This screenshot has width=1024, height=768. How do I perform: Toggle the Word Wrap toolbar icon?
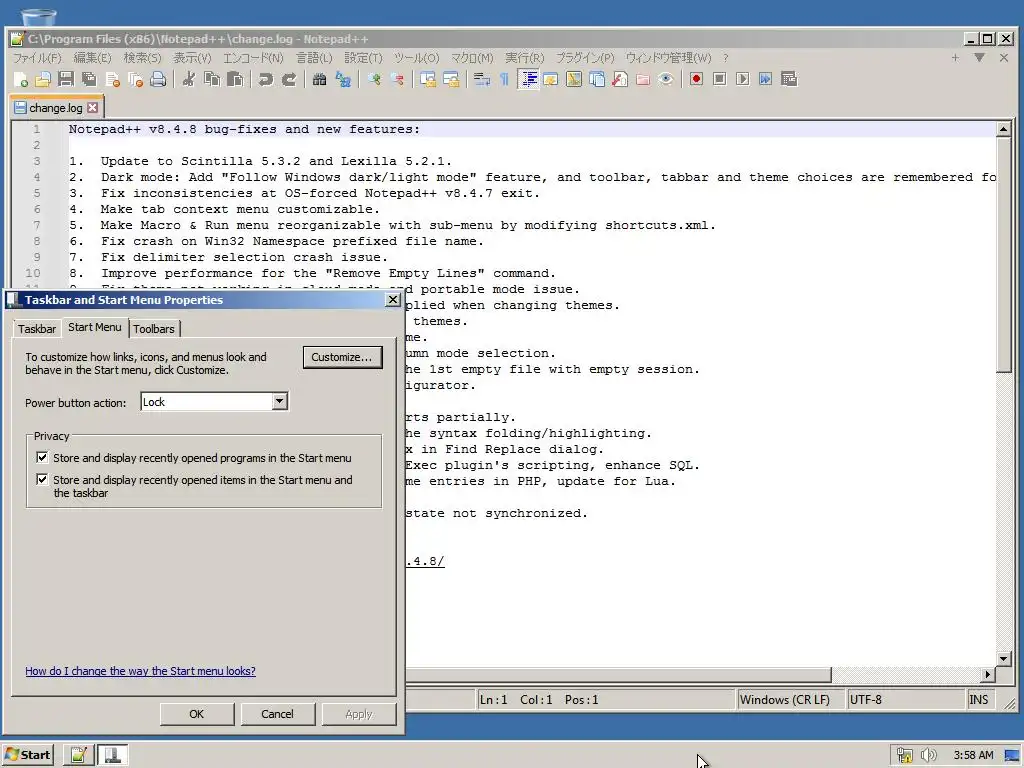click(x=482, y=80)
